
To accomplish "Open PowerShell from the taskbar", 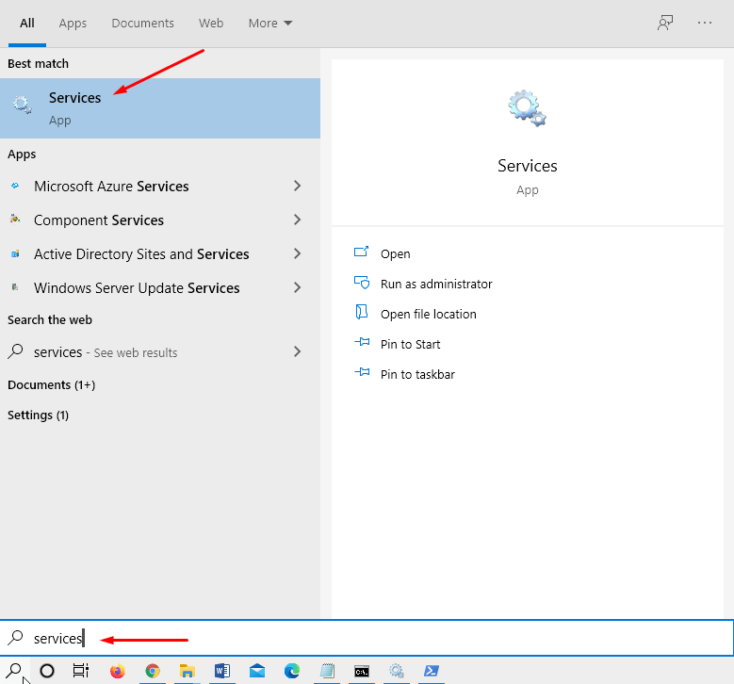I will click(x=431, y=671).
